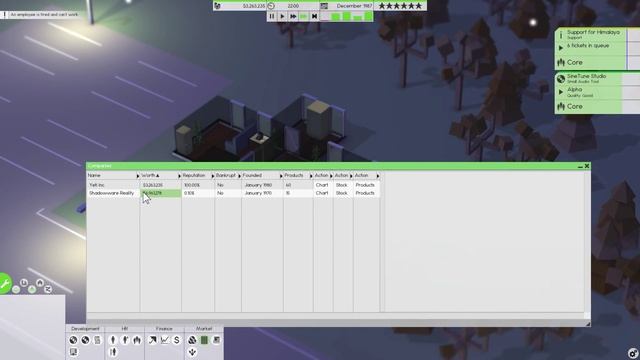Set game speed to fast forward
640x360 pixels.
click(293, 16)
